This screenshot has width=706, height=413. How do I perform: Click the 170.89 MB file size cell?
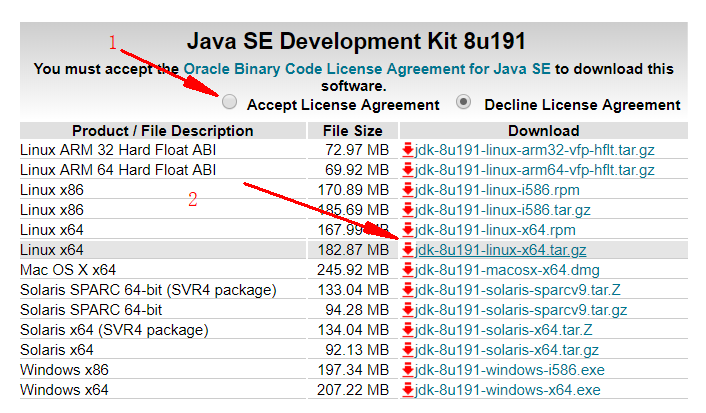(x=353, y=190)
